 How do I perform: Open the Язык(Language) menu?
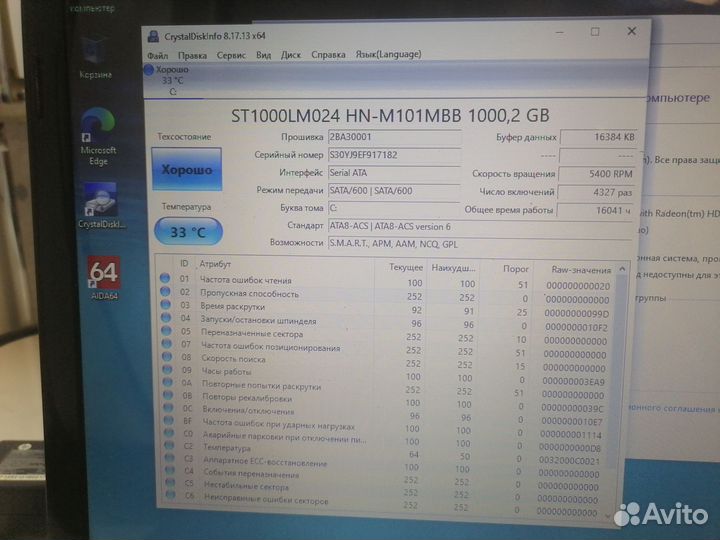point(388,54)
